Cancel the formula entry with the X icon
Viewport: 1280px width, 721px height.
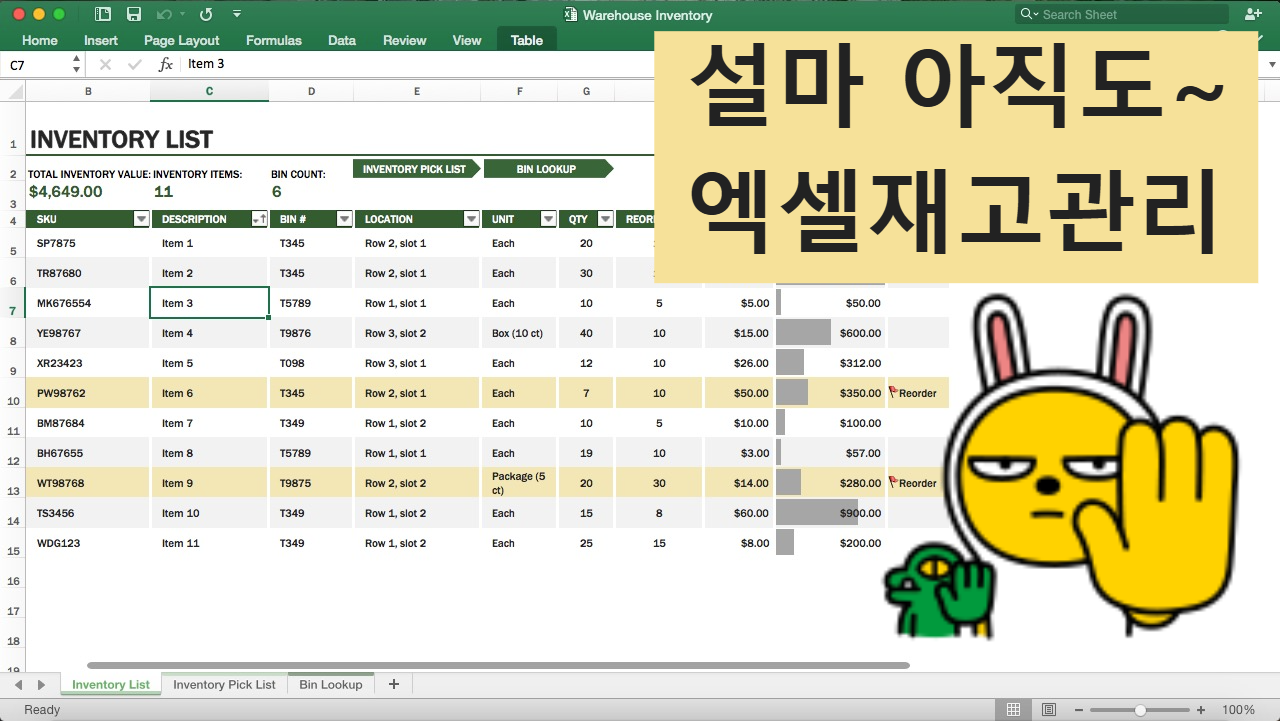coord(105,64)
